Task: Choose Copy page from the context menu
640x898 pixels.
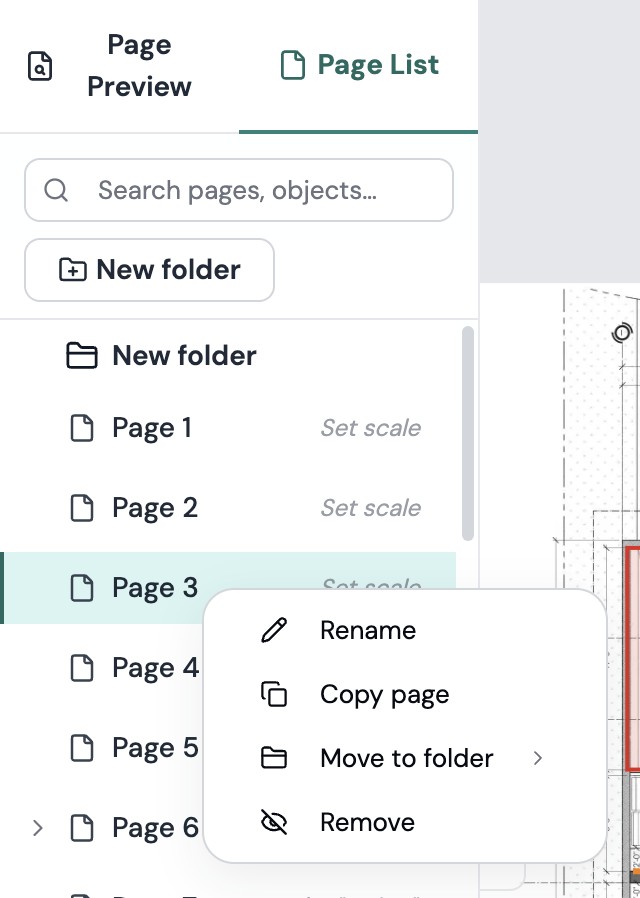Action: [404, 695]
